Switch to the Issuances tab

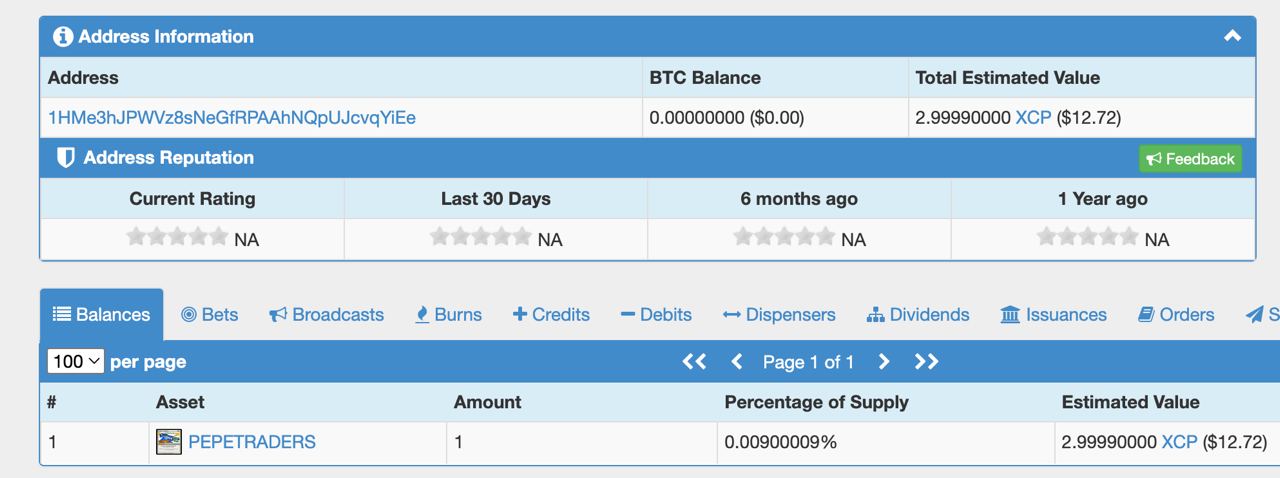tap(1054, 314)
